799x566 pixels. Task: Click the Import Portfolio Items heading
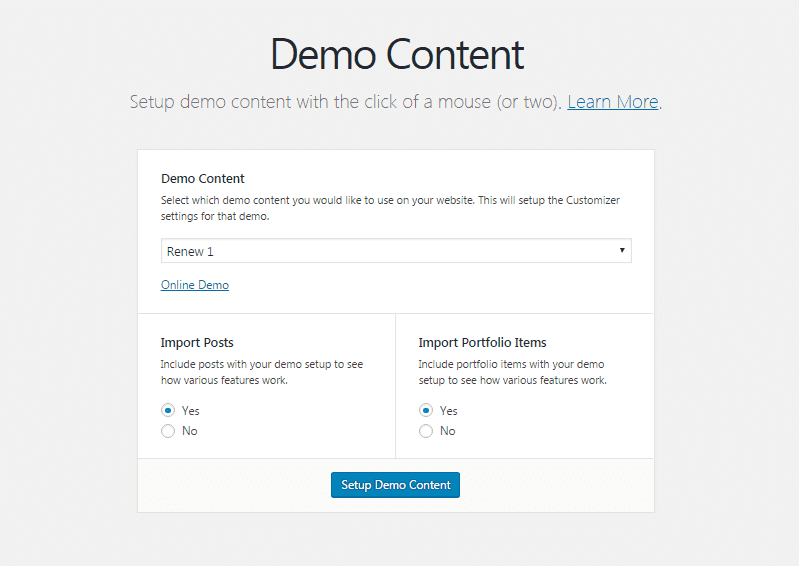coord(482,343)
